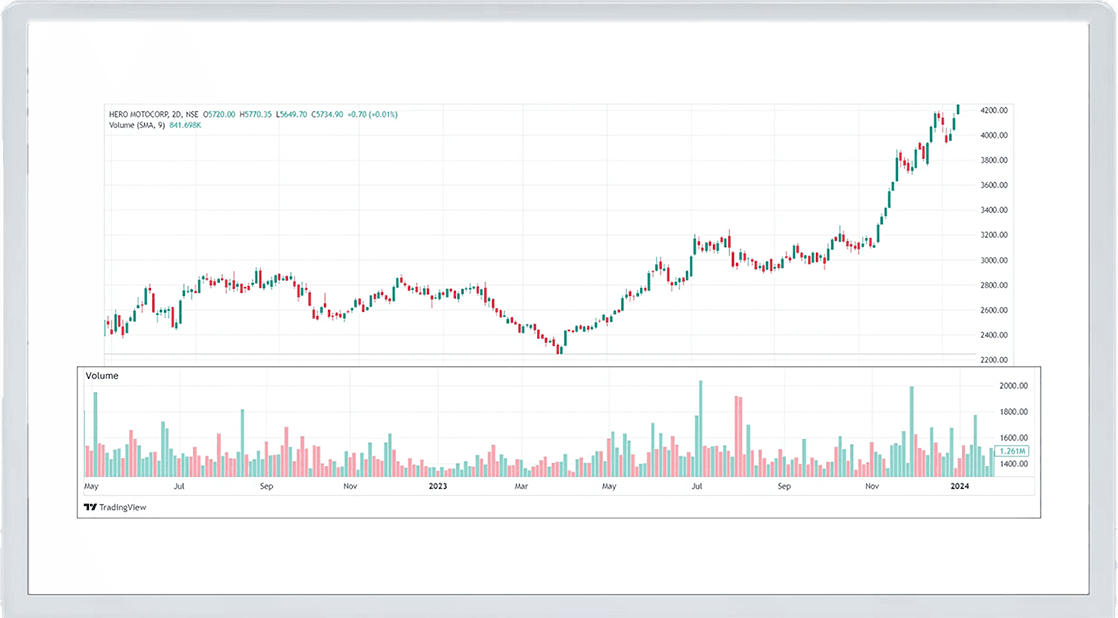Select the 2023 marker on time axis

[x=438, y=487]
